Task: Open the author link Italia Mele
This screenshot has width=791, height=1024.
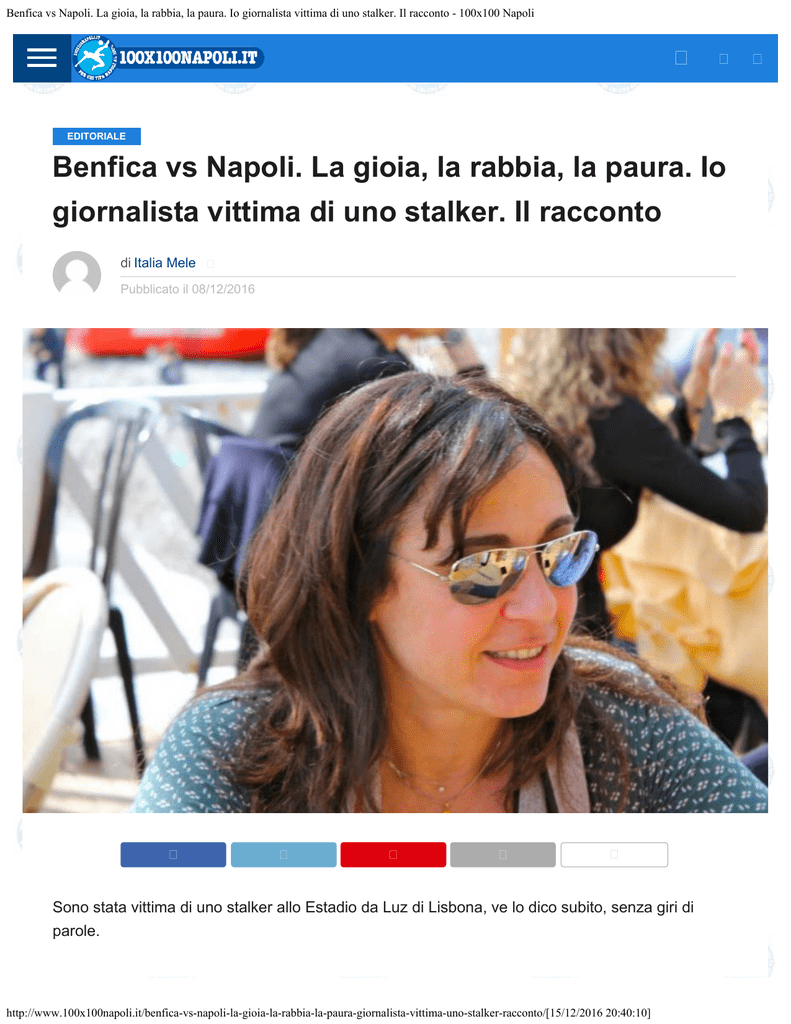Action: point(165,263)
